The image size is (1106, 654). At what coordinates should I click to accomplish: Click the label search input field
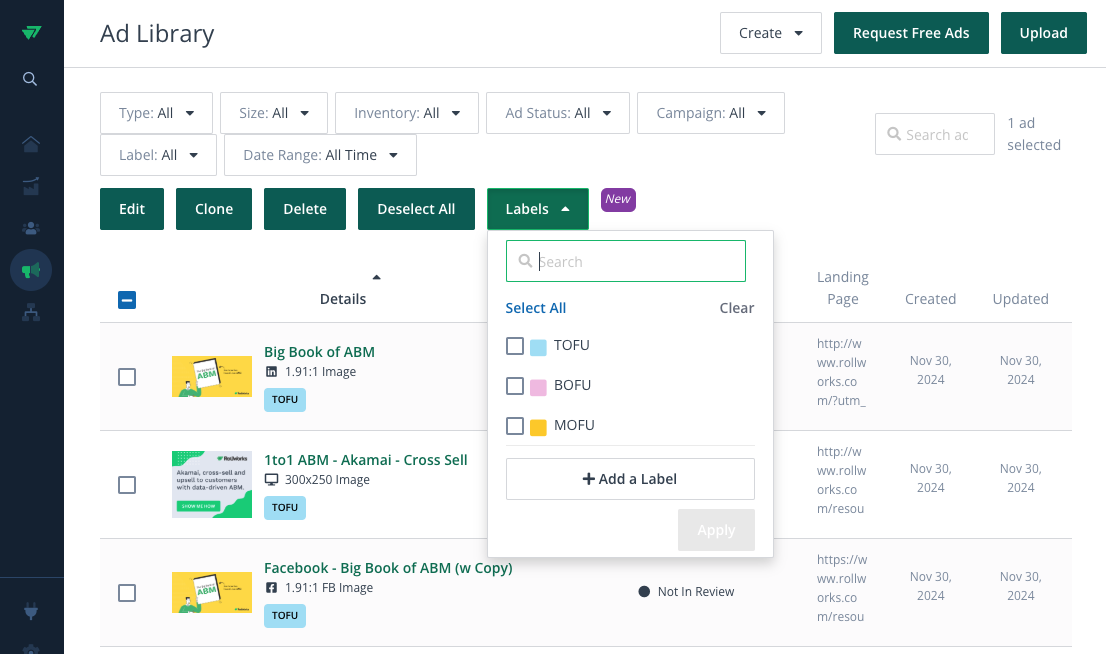point(638,262)
